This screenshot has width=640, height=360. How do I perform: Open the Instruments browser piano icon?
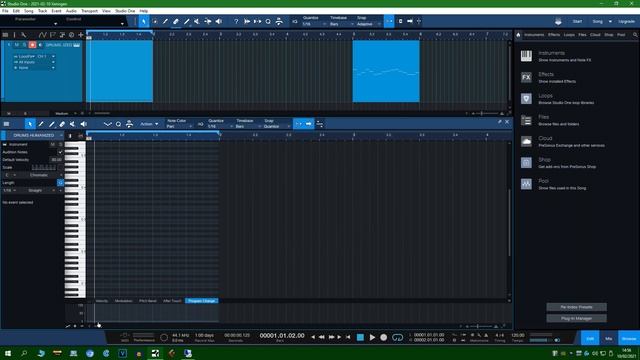click(x=526, y=56)
